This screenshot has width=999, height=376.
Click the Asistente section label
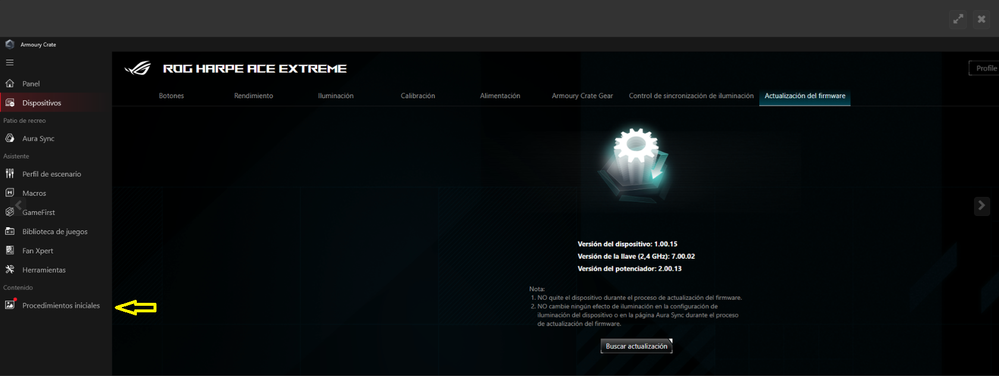(x=16, y=156)
